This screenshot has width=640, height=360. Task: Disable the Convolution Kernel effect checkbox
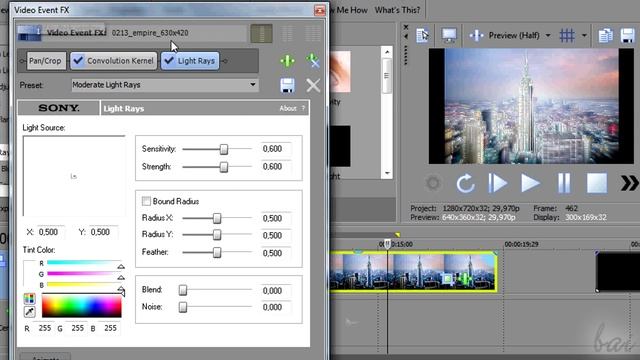tap(78, 61)
